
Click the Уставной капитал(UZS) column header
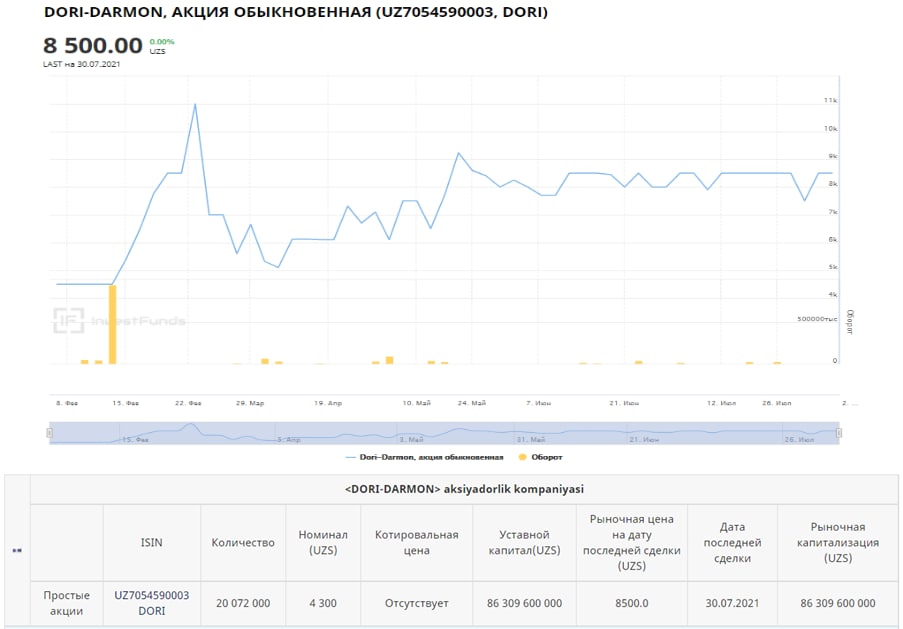click(524, 543)
